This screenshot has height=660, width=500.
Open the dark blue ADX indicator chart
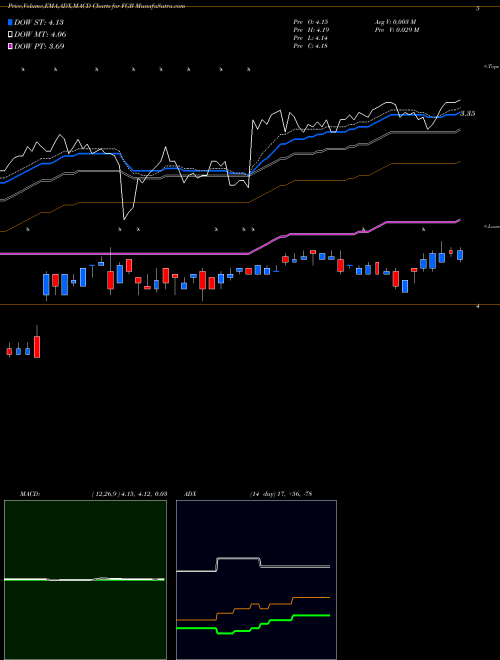click(x=256, y=580)
